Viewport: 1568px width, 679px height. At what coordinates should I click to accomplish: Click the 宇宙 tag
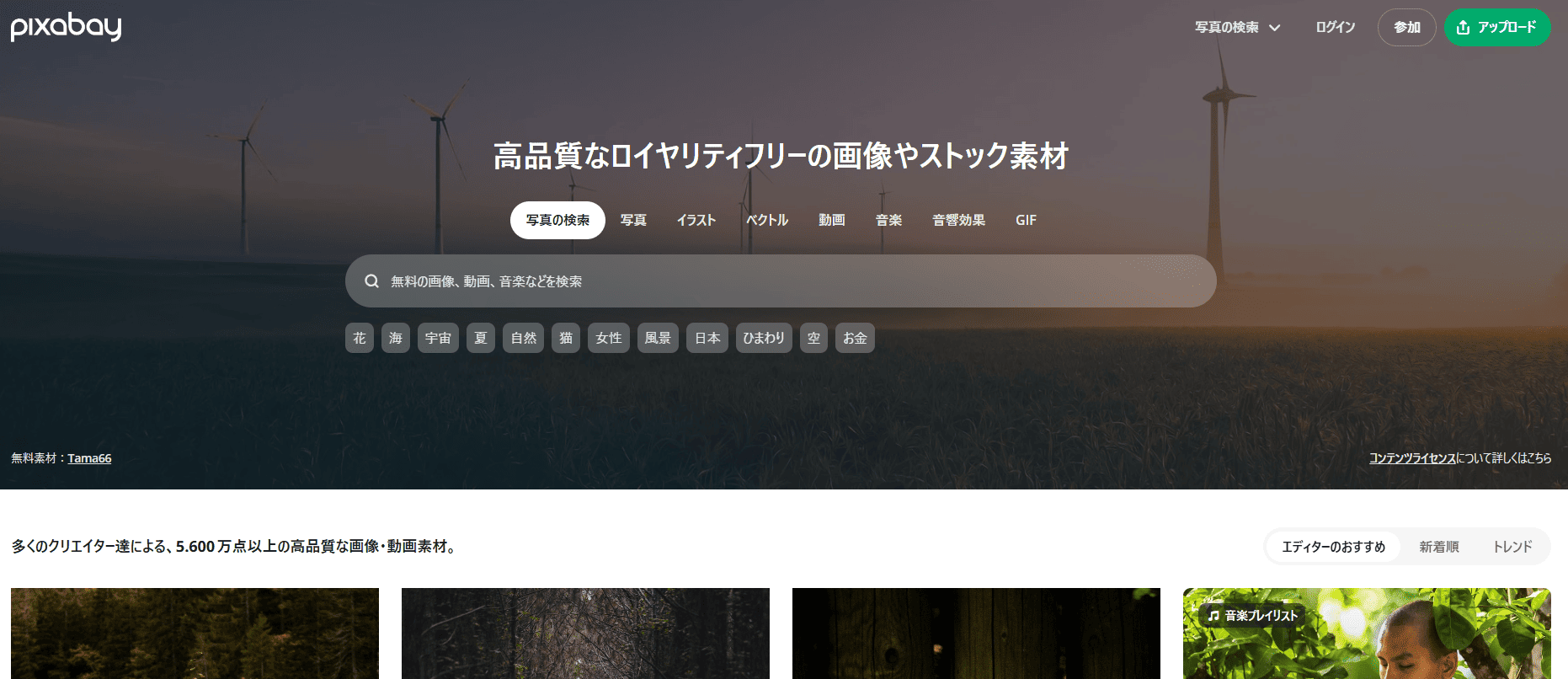point(438,338)
